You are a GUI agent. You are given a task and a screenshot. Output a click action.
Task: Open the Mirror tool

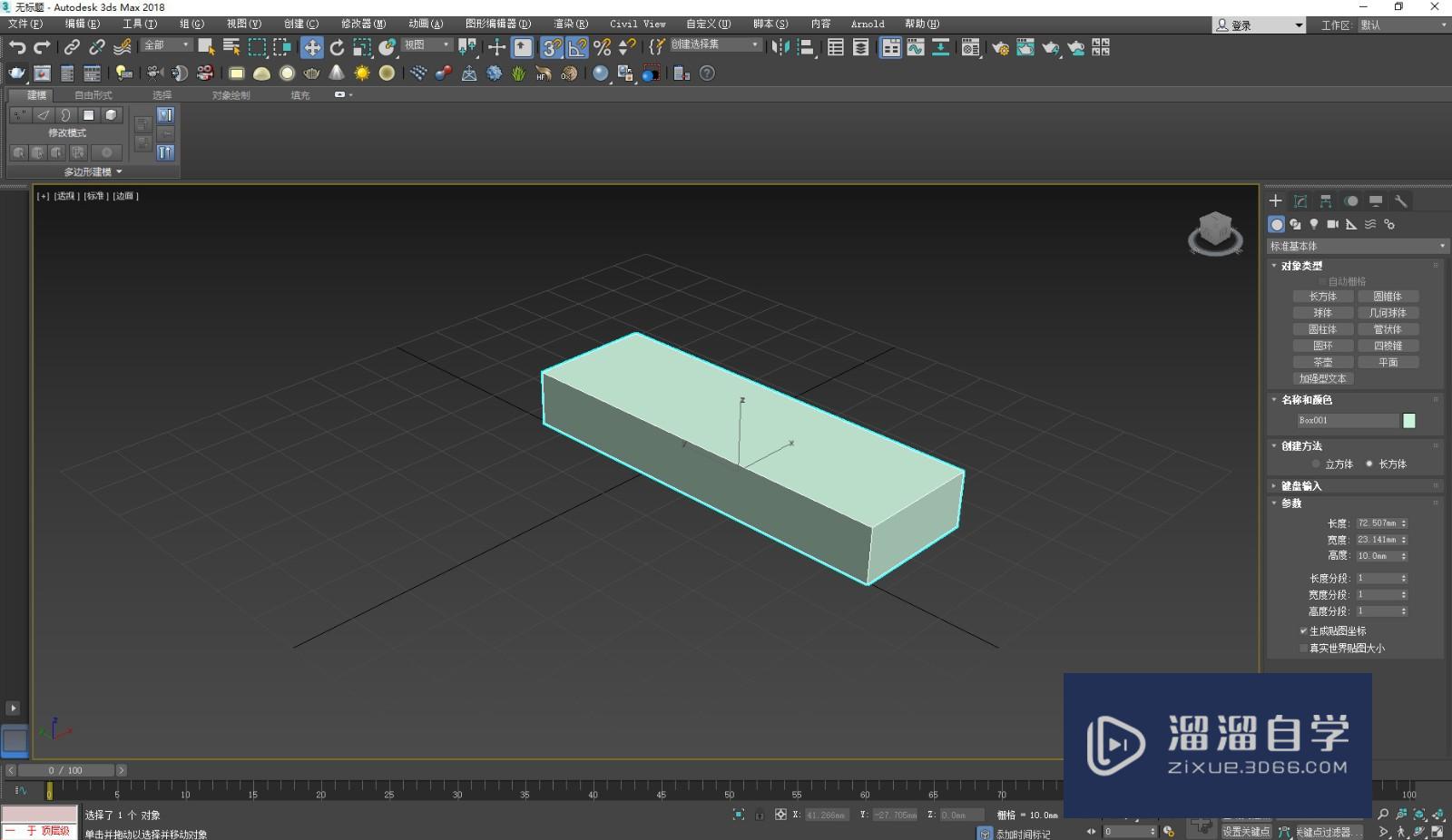(780, 47)
